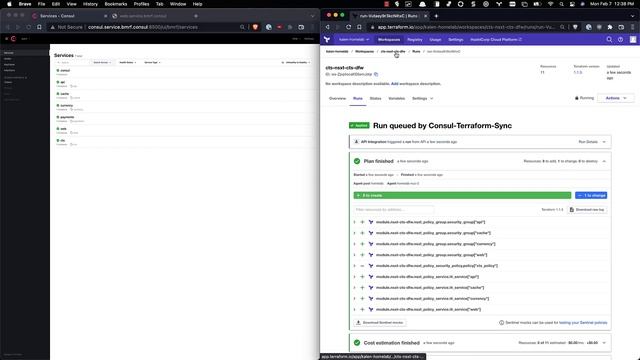
Task: Click Brave Shields icon in the Terraform window
Action: click(575, 27)
